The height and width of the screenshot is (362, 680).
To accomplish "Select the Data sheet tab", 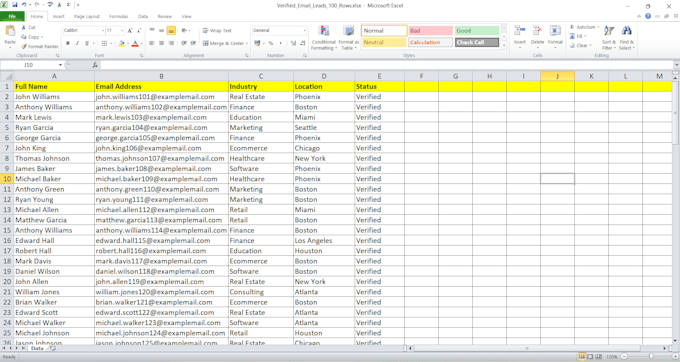I will coord(37,348).
